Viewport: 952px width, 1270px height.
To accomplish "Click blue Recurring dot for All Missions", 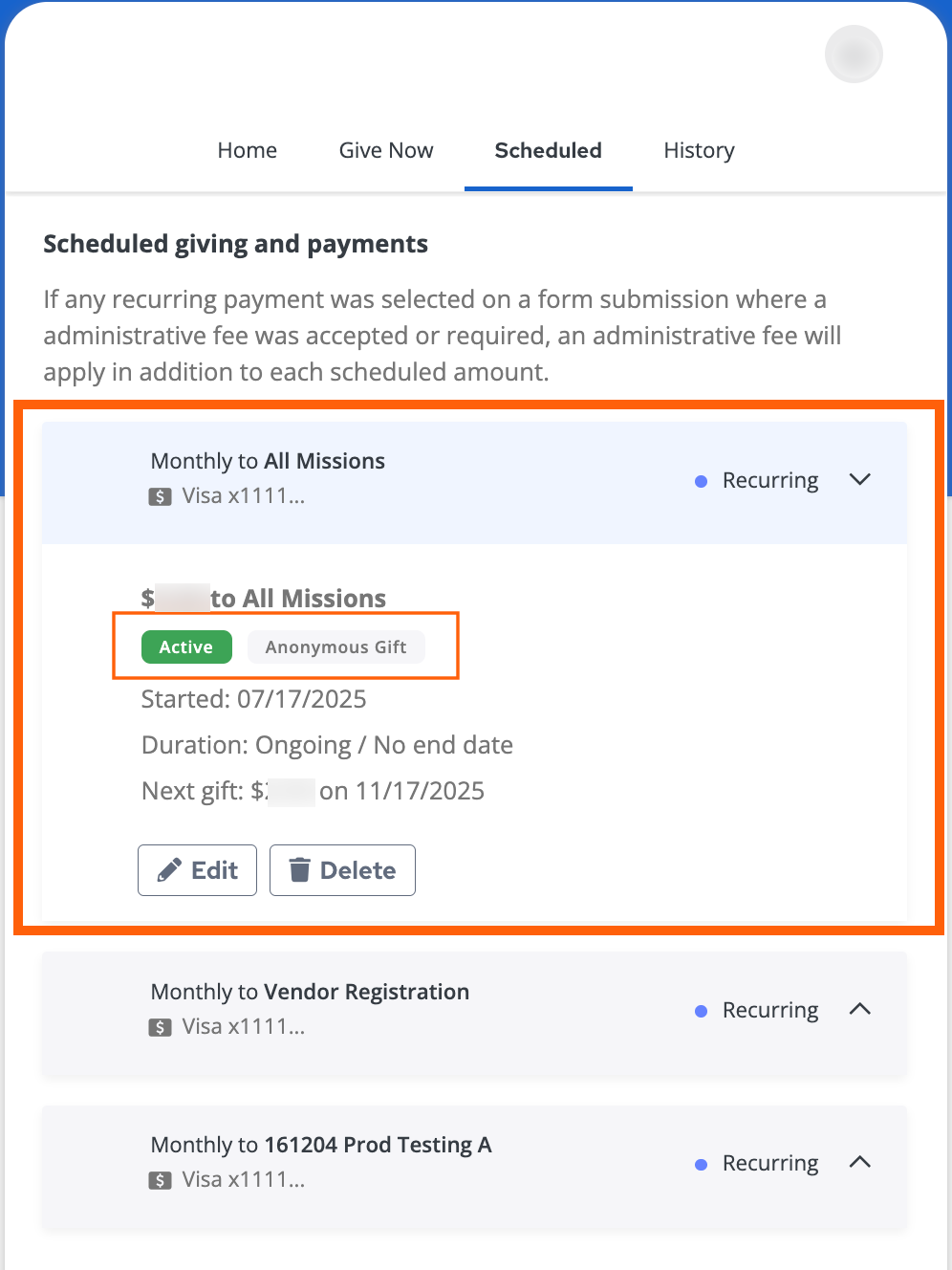I will point(701,481).
